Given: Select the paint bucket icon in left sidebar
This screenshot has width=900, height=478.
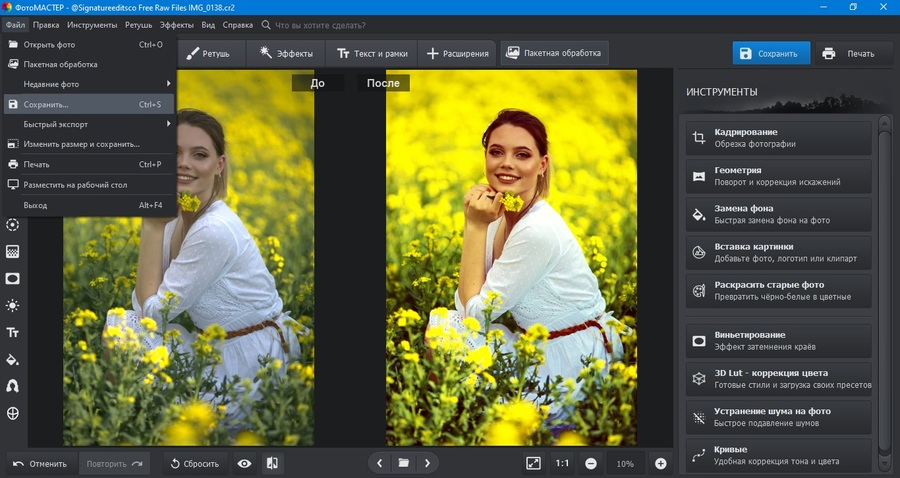Looking at the screenshot, I should coord(13,360).
